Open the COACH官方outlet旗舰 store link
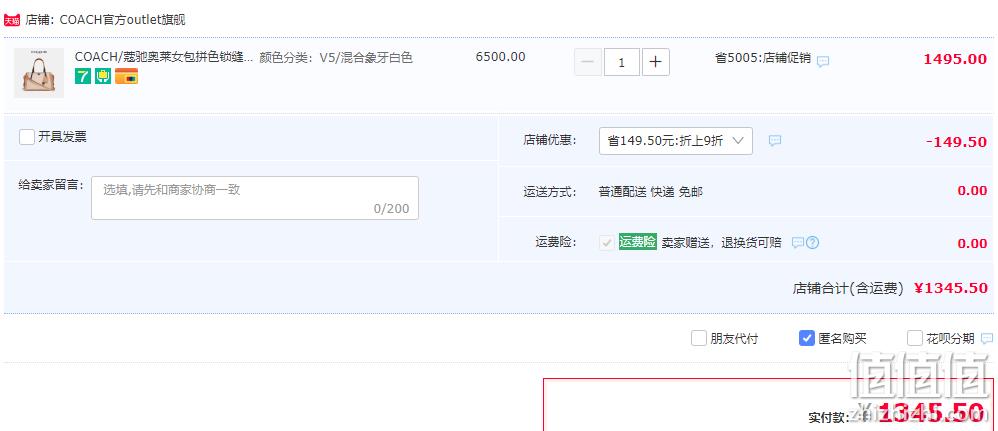 [x=122, y=20]
